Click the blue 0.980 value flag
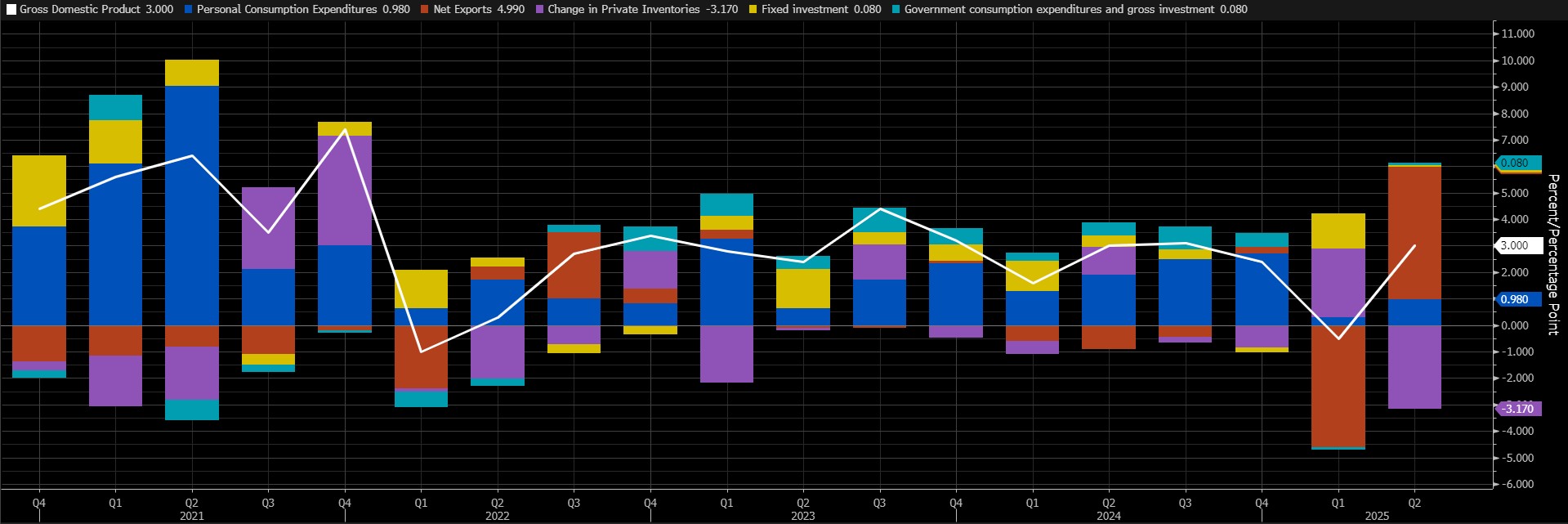 1518,299
